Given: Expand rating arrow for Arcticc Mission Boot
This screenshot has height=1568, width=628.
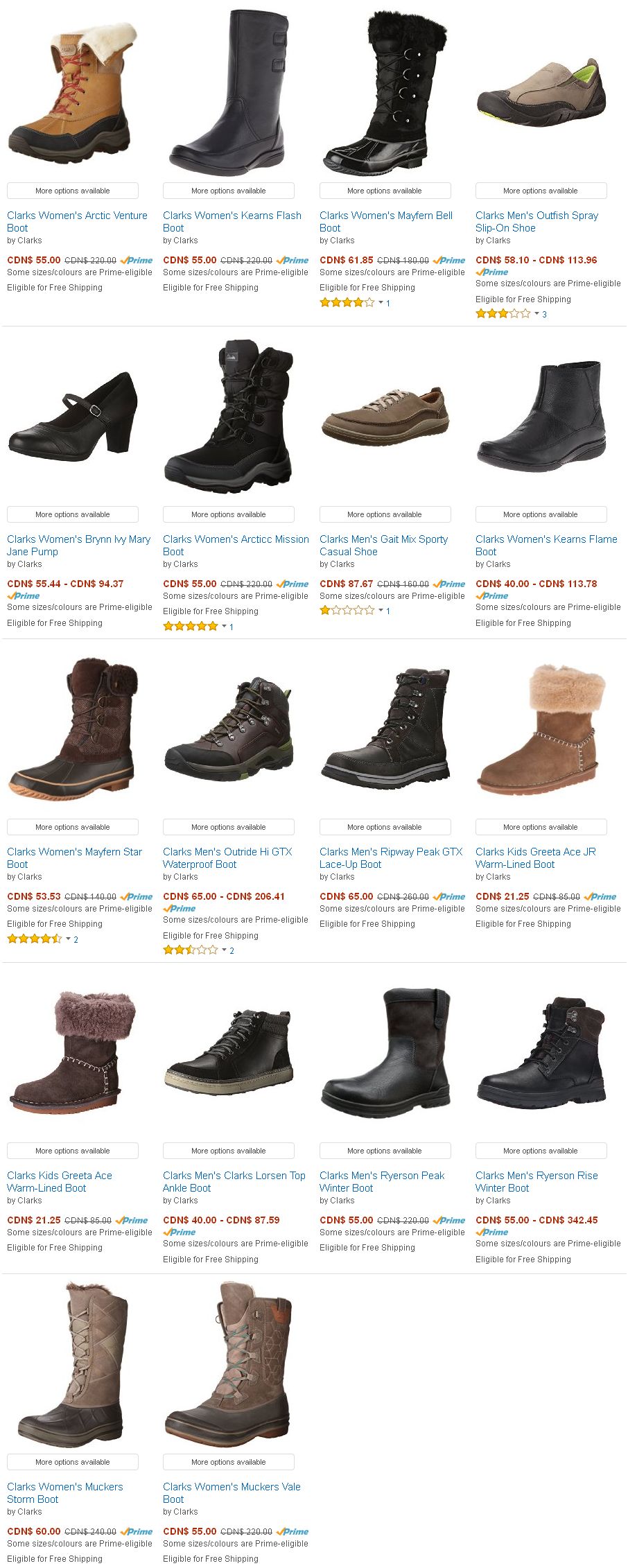Looking at the screenshot, I should (x=224, y=627).
